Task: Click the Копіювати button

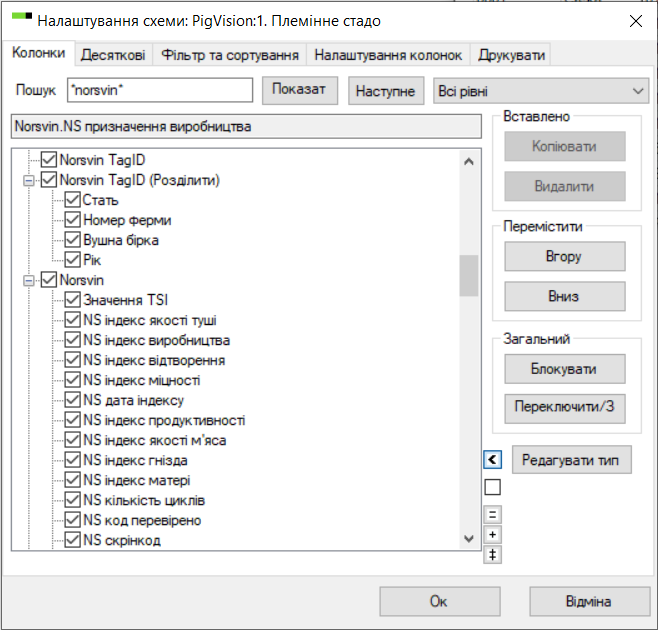Action: tap(565, 146)
